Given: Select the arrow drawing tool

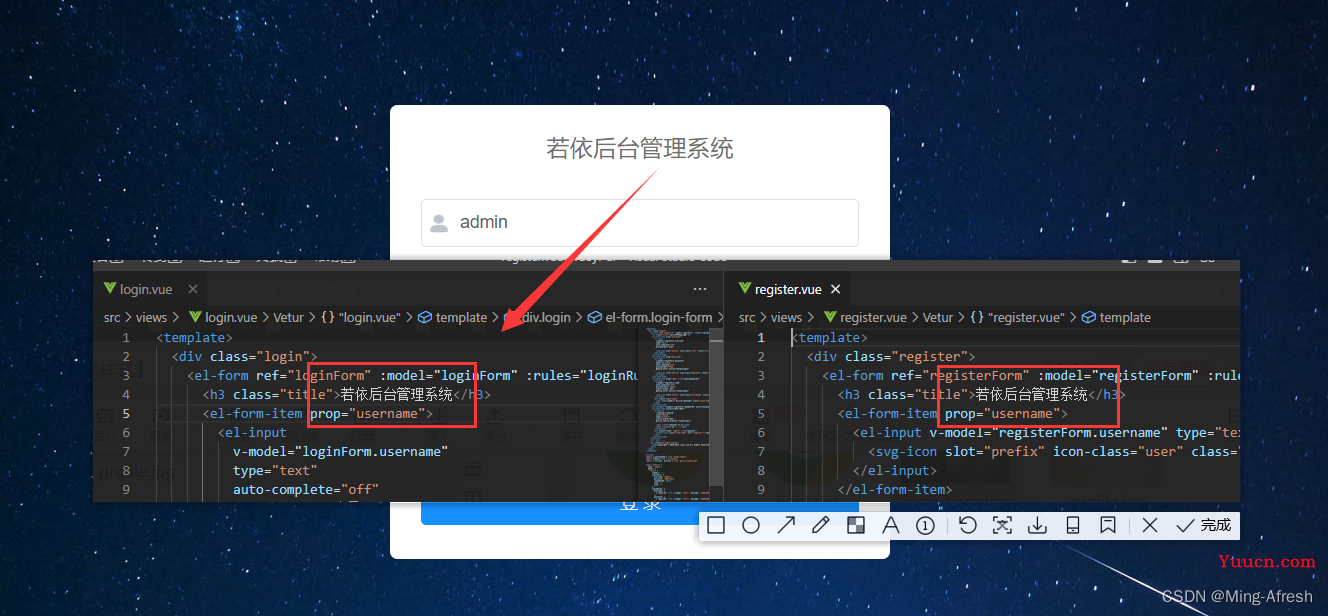Looking at the screenshot, I should (x=786, y=525).
